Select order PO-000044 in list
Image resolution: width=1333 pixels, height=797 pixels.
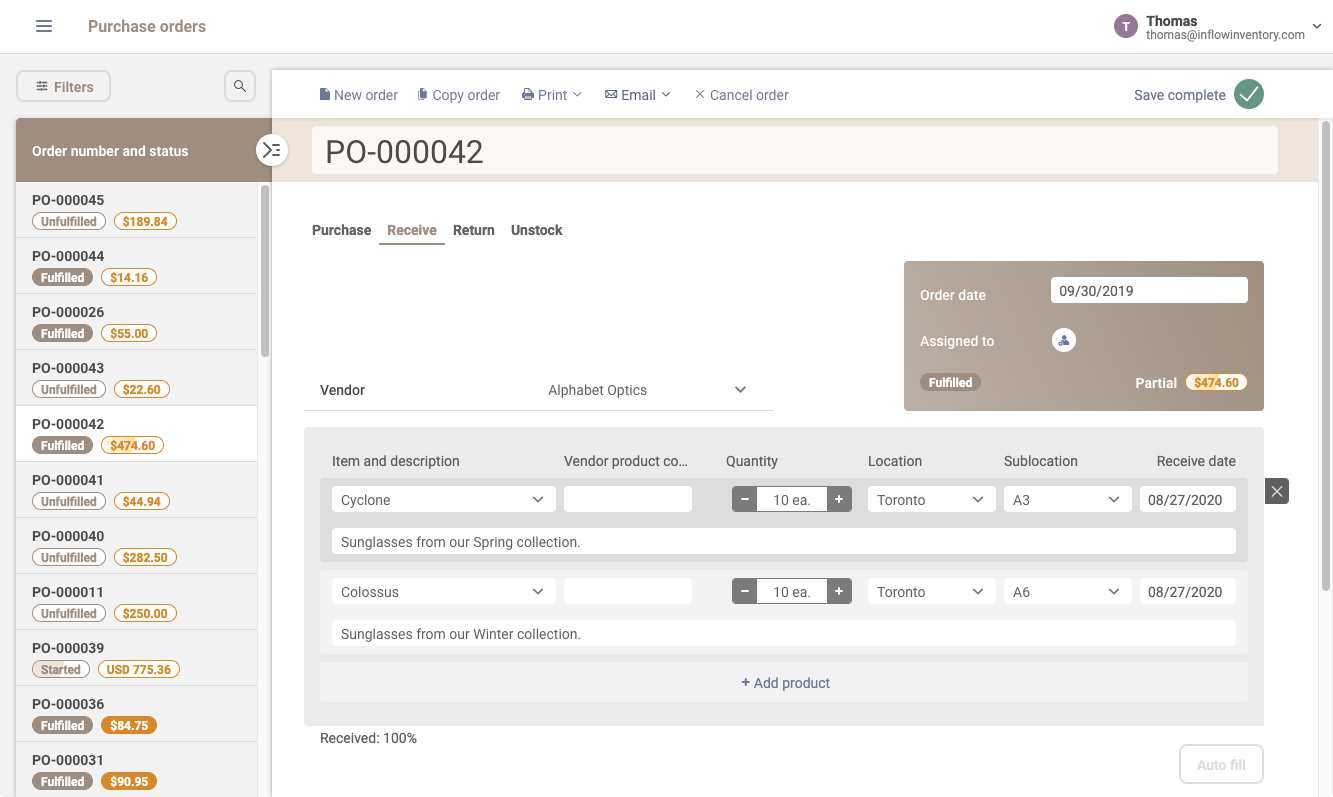click(x=137, y=266)
